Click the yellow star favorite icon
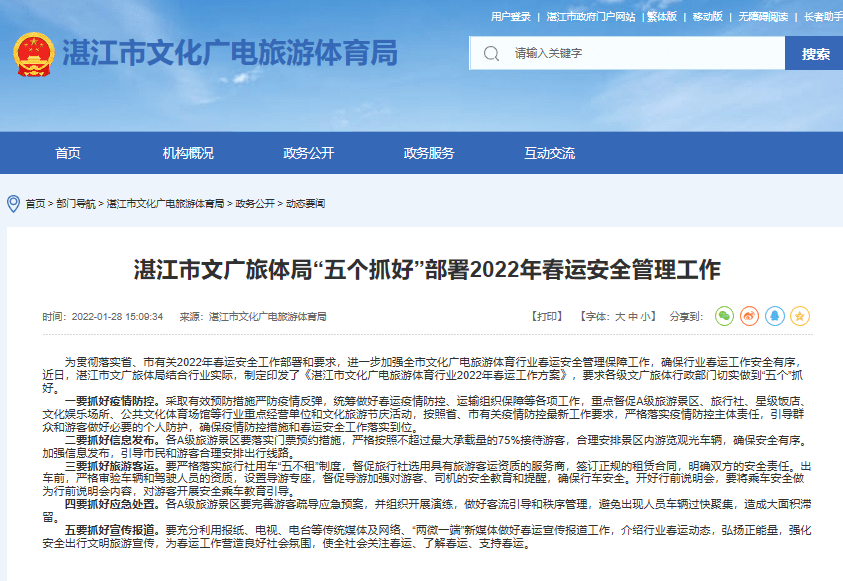 tap(798, 316)
